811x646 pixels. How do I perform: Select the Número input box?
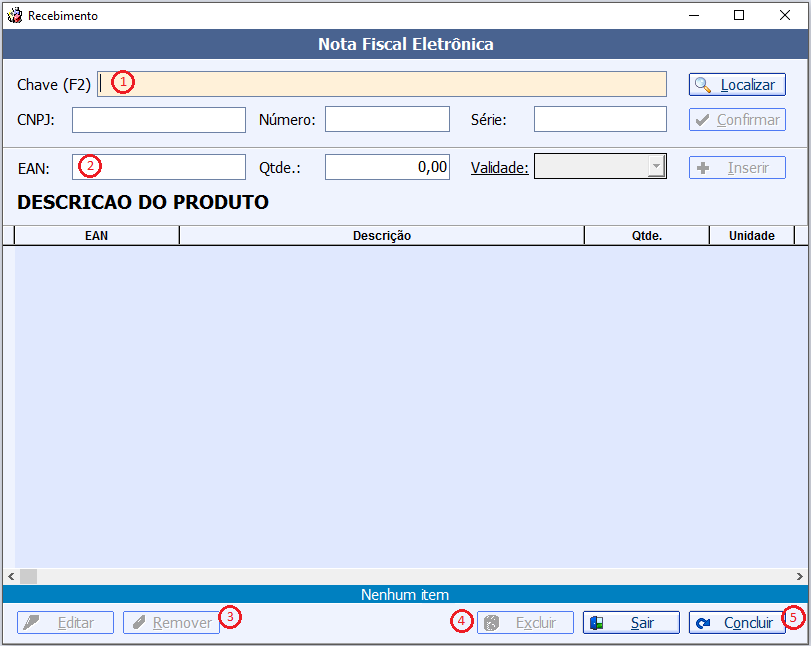click(x=387, y=120)
